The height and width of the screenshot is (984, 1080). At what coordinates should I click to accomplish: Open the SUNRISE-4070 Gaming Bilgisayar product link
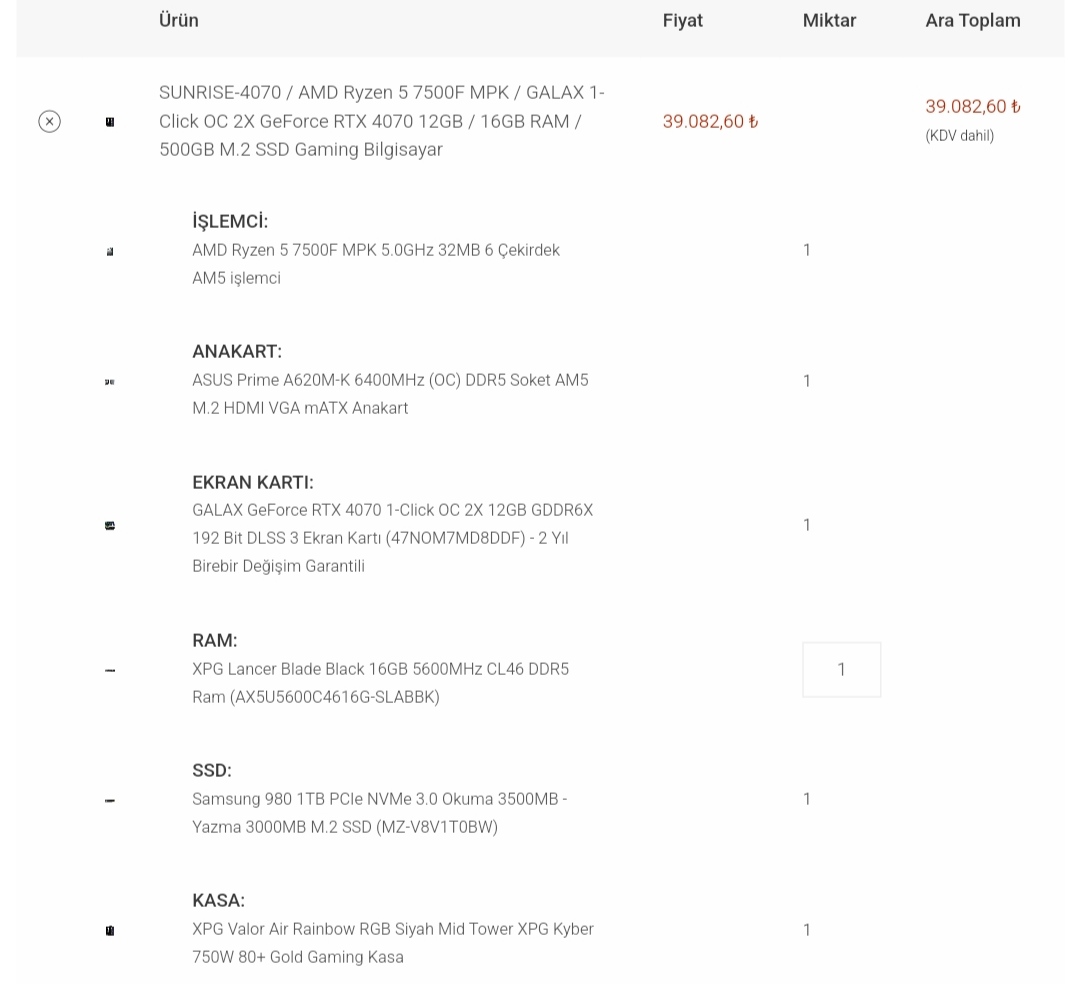pyautogui.click(x=381, y=121)
